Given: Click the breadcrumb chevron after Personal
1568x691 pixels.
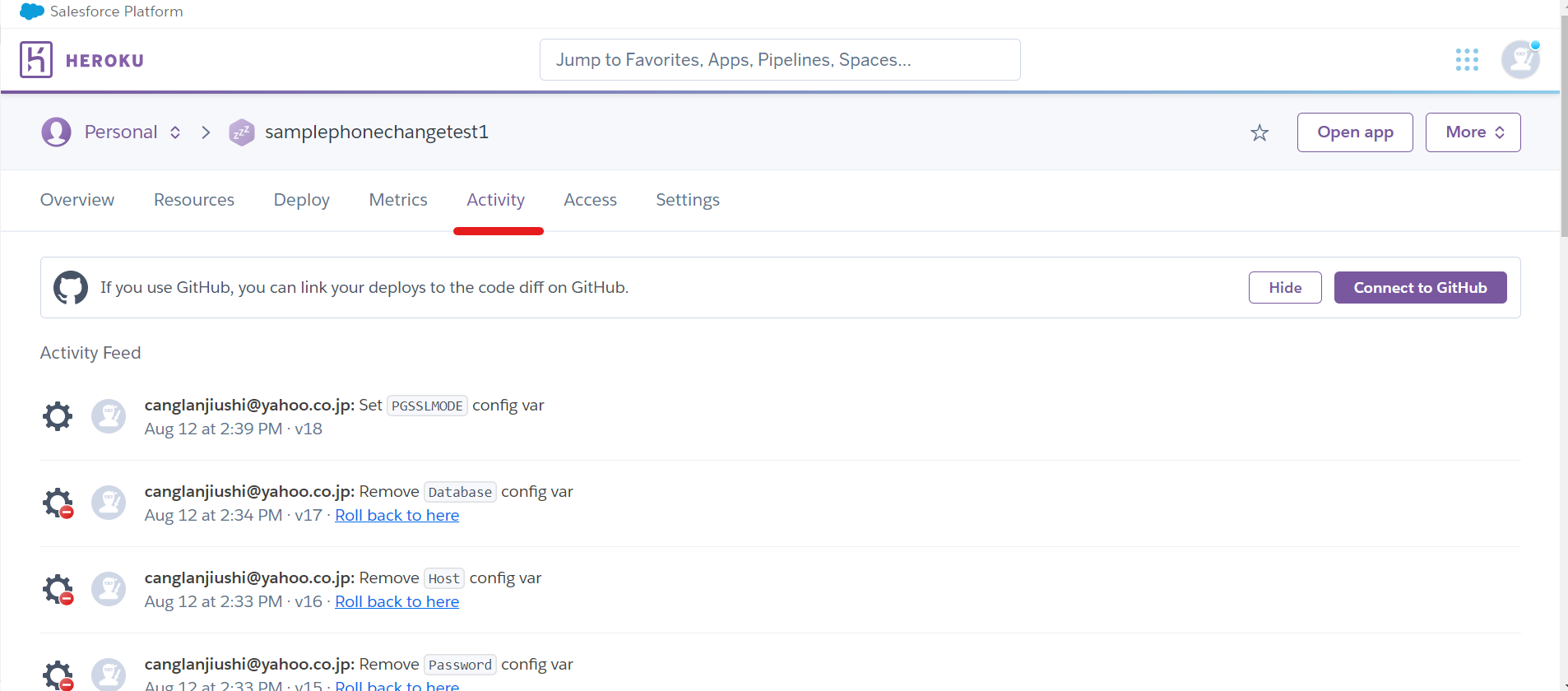Looking at the screenshot, I should coord(206,132).
